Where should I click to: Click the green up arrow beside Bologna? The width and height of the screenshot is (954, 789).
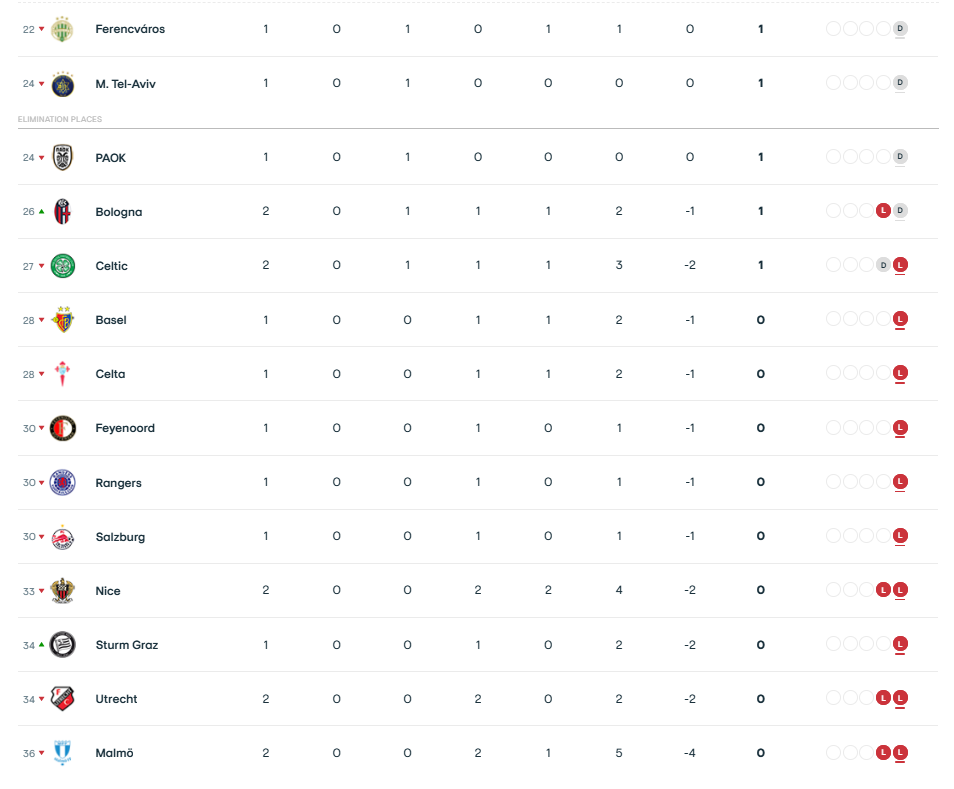pyautogui.click(x=42, y=212)
